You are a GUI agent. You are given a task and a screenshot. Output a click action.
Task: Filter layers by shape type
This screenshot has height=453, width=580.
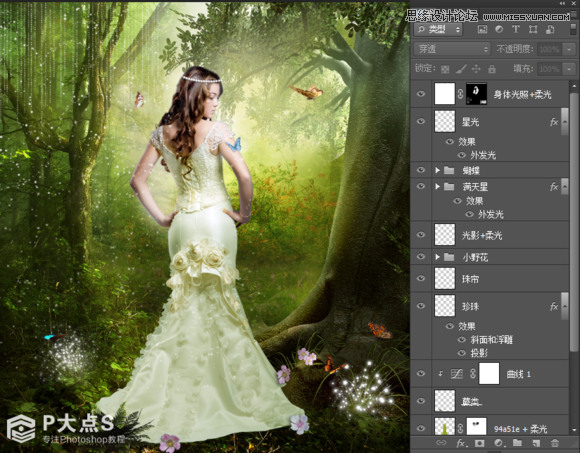[x=533, y=30]
